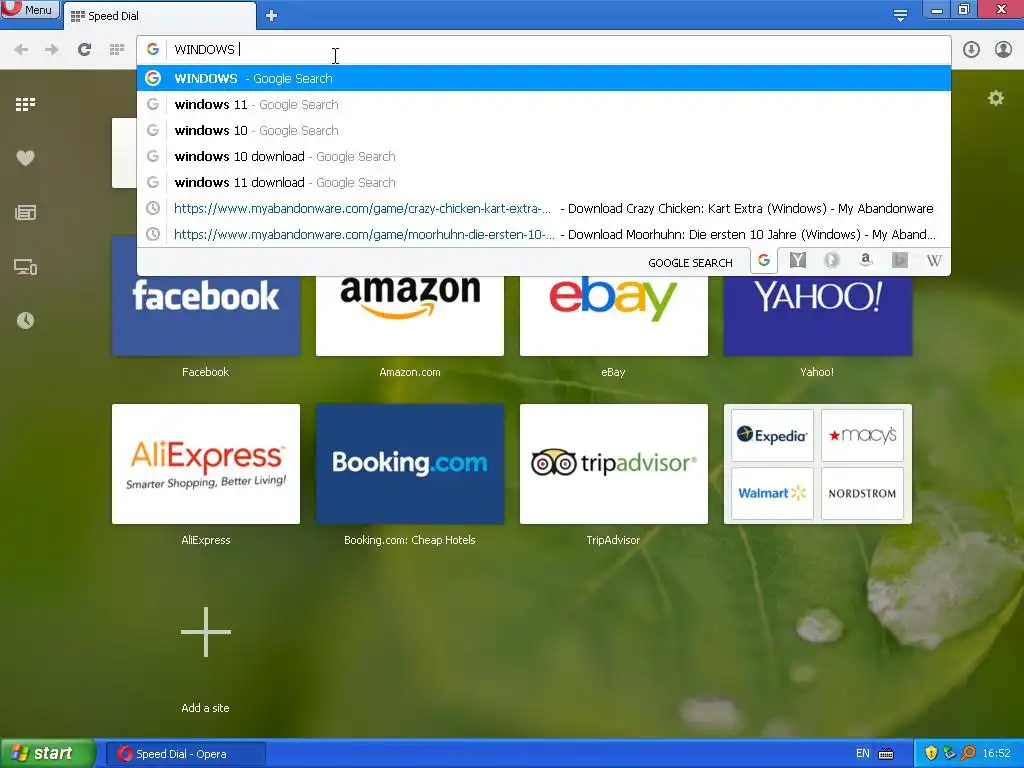Screen dimensions: 1024x768
Task: Open the Expedia tile in the folder
Action: 772,435
